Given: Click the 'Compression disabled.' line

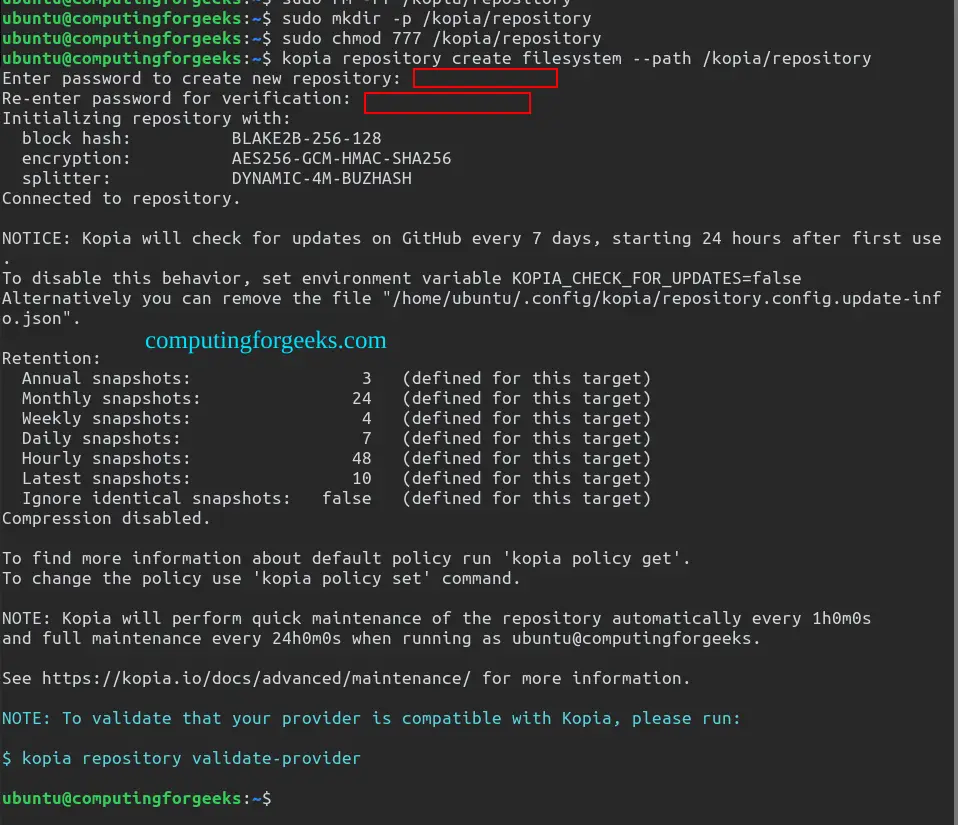Looking at the screenshot, I should (106, 518).
